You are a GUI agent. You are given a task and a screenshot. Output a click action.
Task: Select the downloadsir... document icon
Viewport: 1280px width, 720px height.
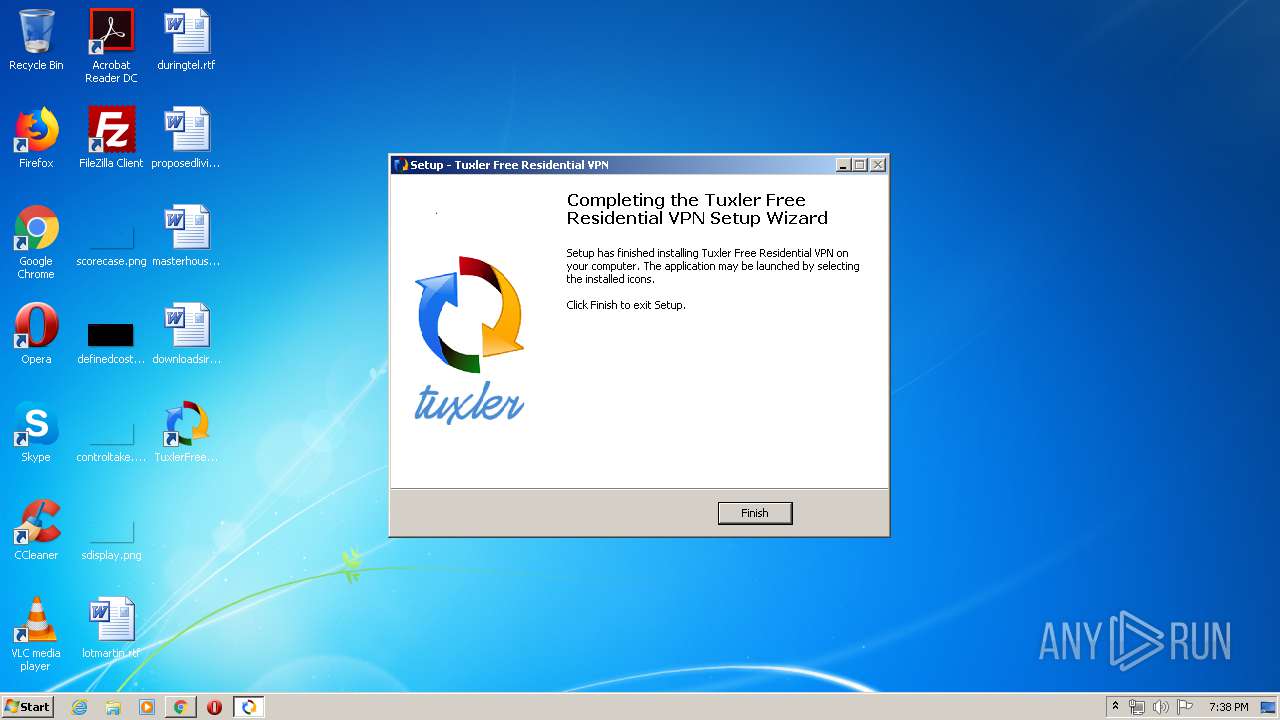pyautogui.click(x=186, y=334)
